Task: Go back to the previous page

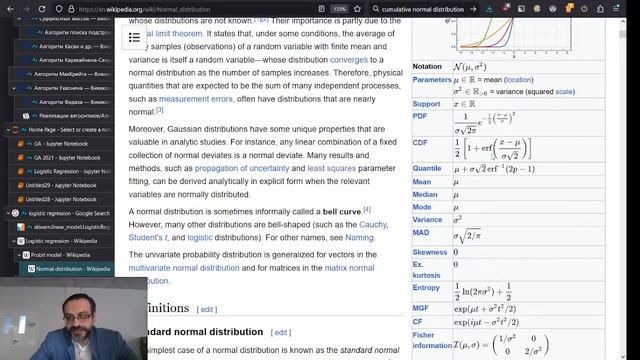Action: pos(11,9)
